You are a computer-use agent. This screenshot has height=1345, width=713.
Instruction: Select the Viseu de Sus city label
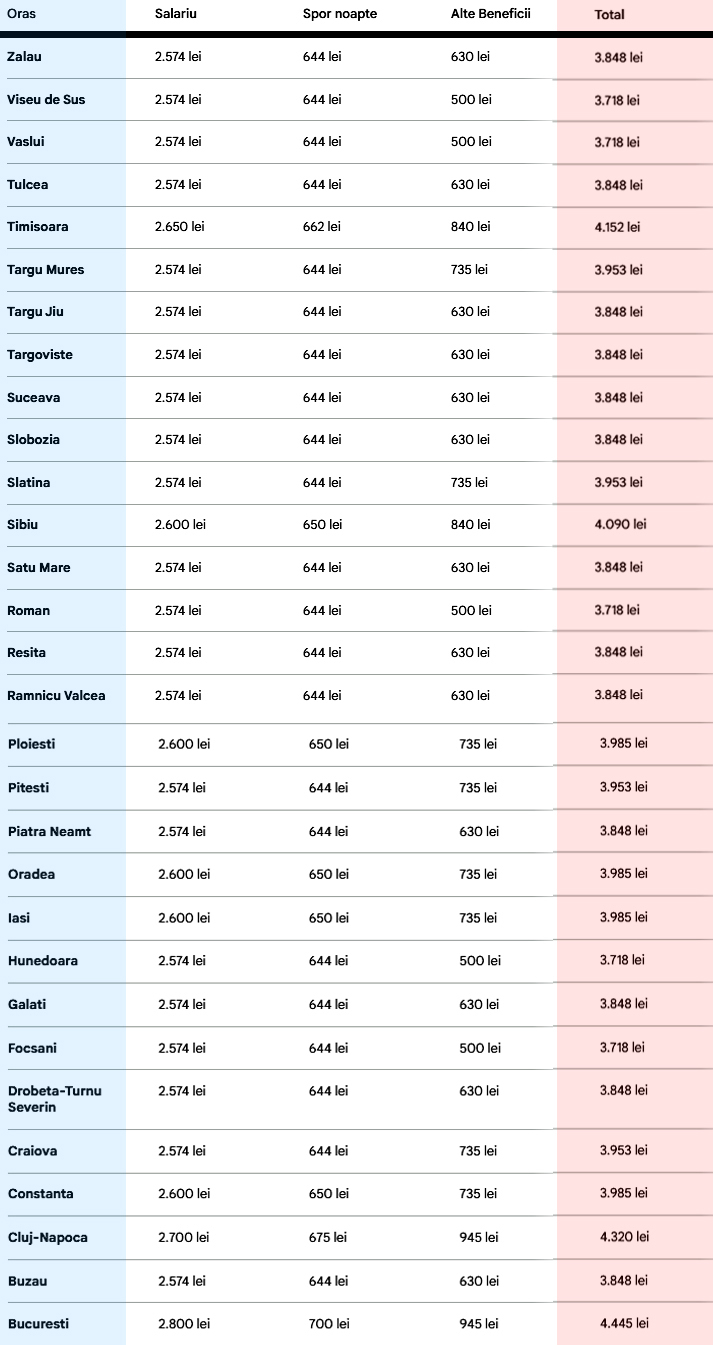(46, 100)
